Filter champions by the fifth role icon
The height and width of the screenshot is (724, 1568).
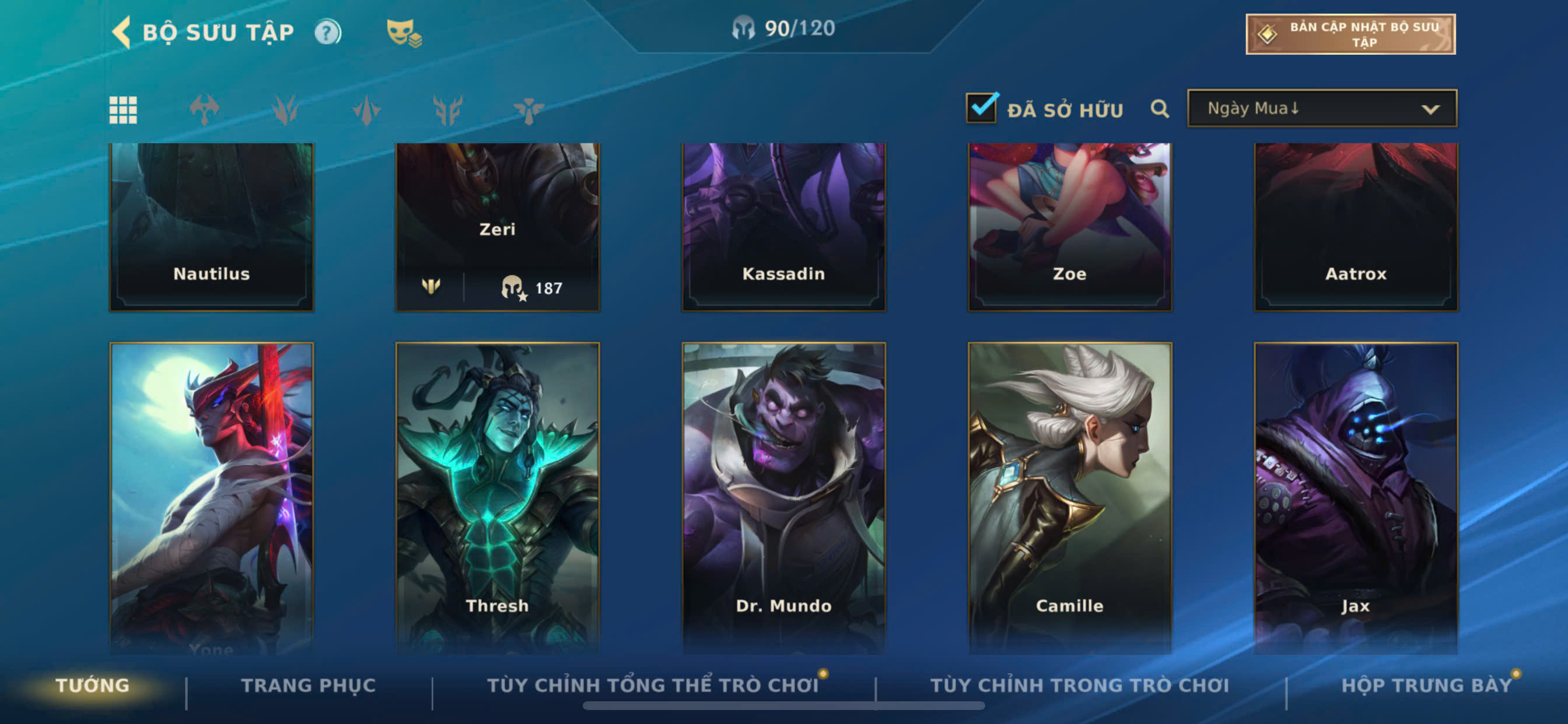point(528,110)
